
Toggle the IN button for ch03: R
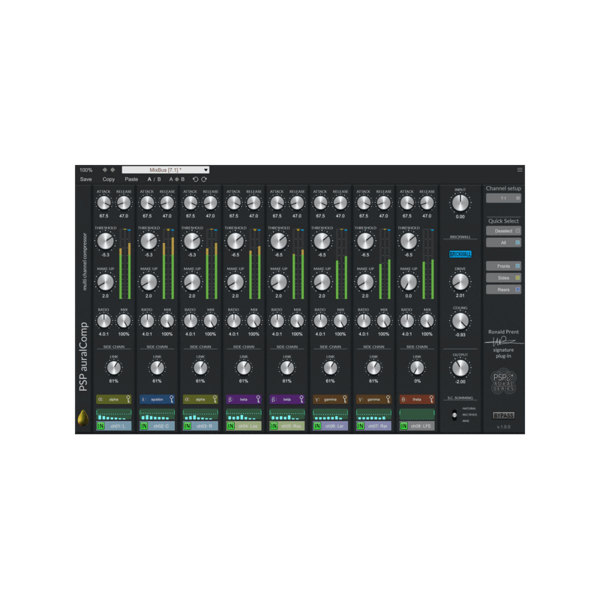pos(187,426)
